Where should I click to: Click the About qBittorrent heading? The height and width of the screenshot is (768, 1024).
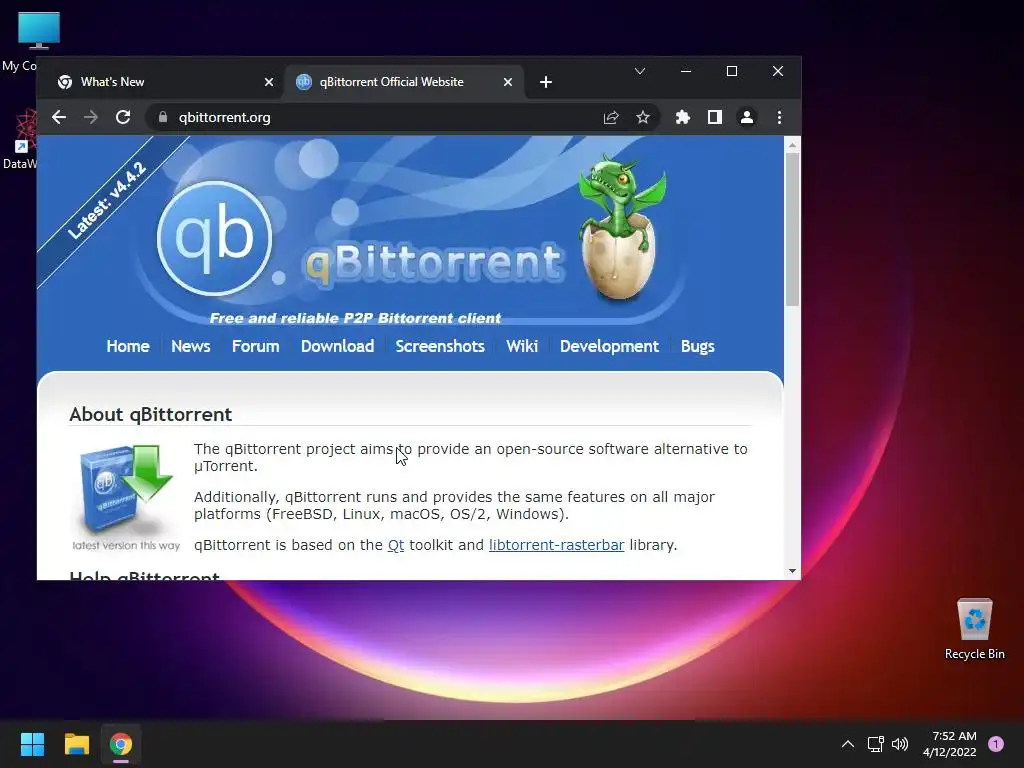[150, 414]
